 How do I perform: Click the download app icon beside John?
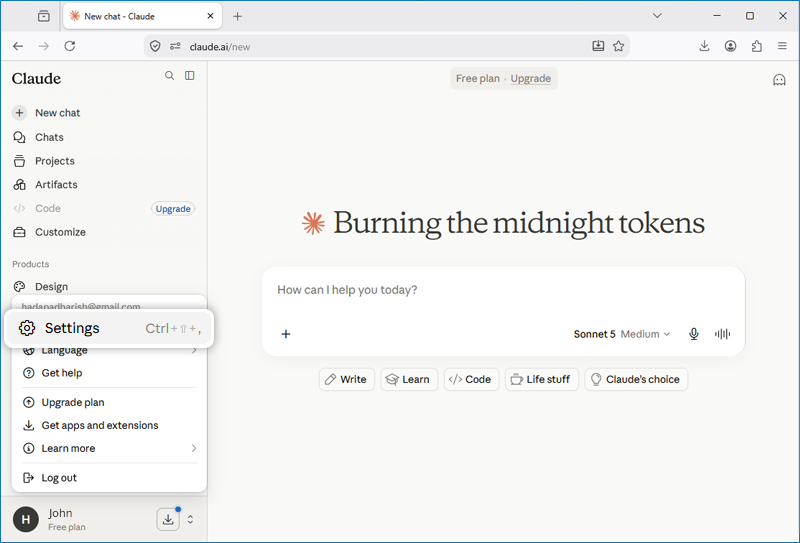[x=168, y=520]
